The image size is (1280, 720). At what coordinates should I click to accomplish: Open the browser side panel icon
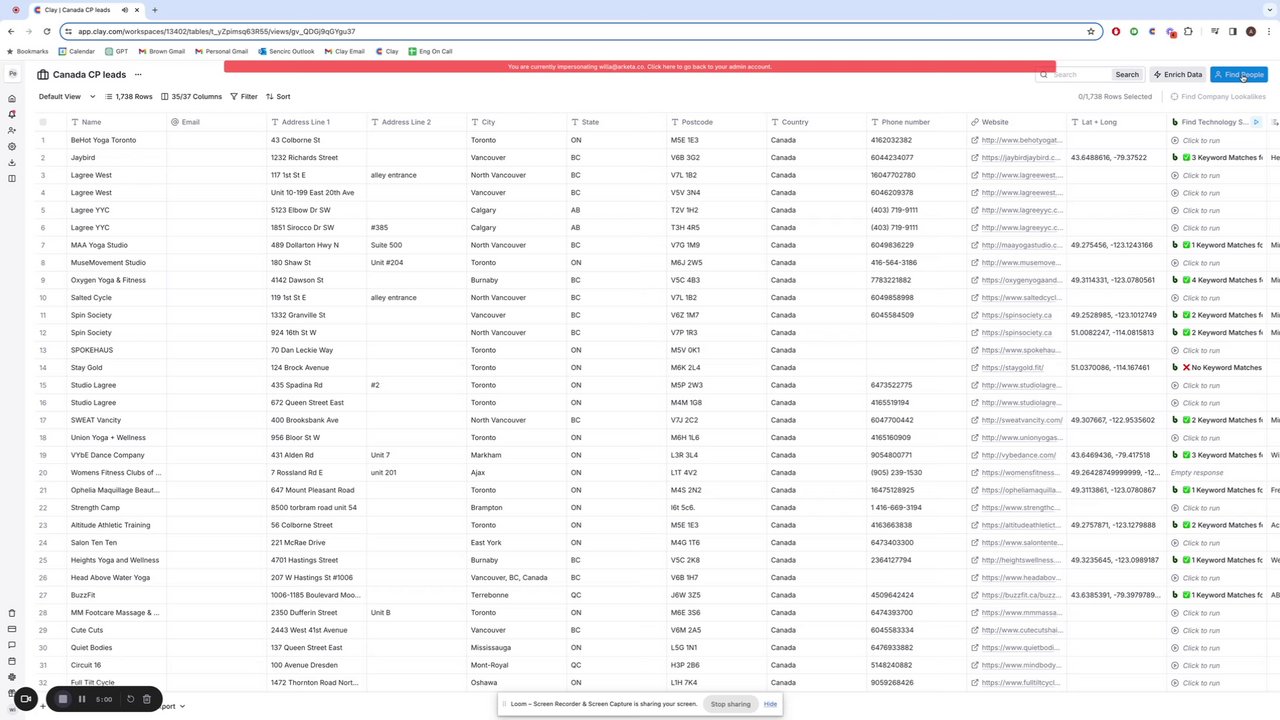pos(1233,31)
